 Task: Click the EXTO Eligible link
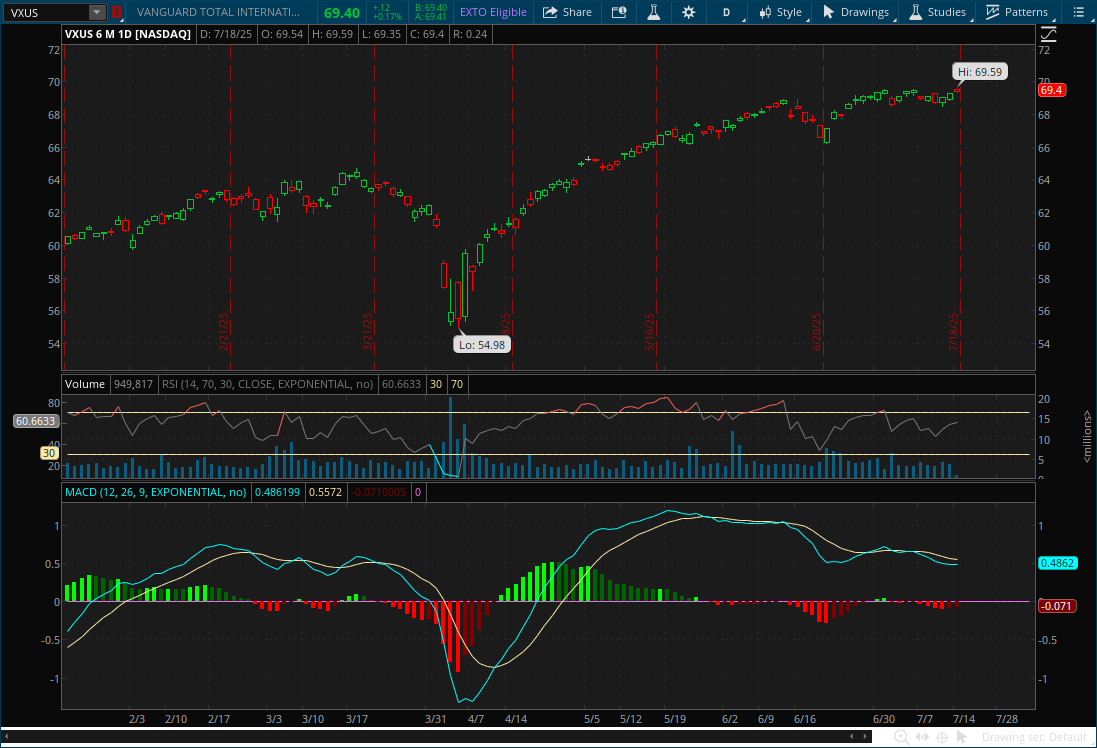493,12
